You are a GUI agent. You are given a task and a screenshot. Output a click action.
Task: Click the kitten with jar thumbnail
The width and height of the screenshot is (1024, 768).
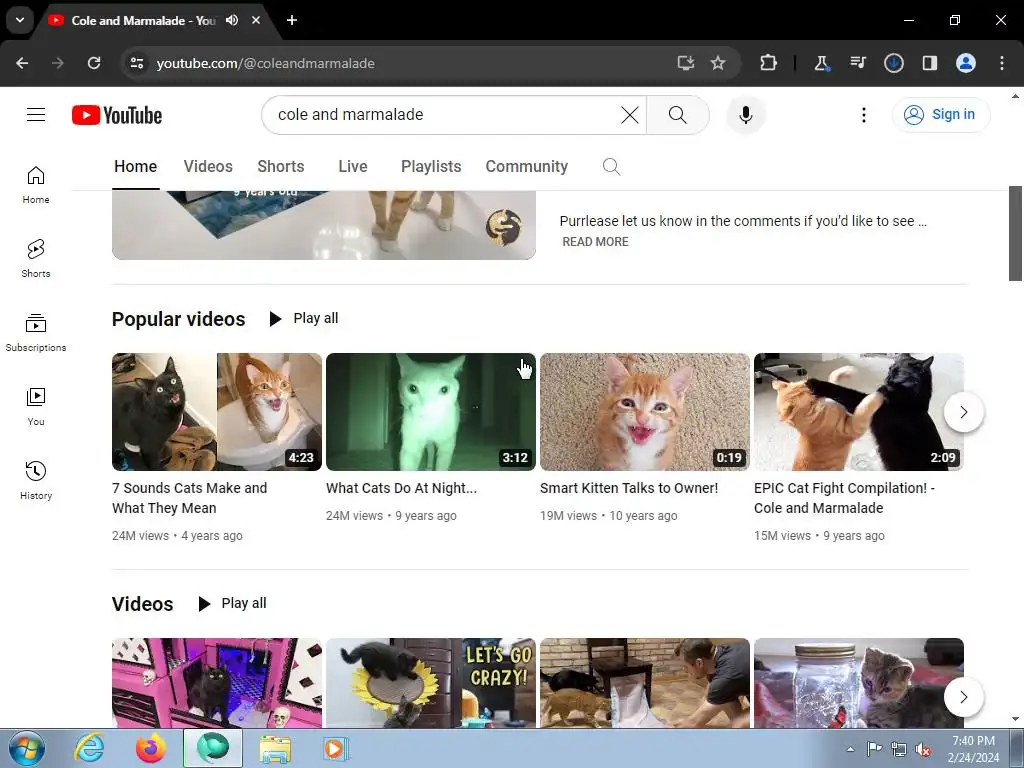click(x=859, y=683)
